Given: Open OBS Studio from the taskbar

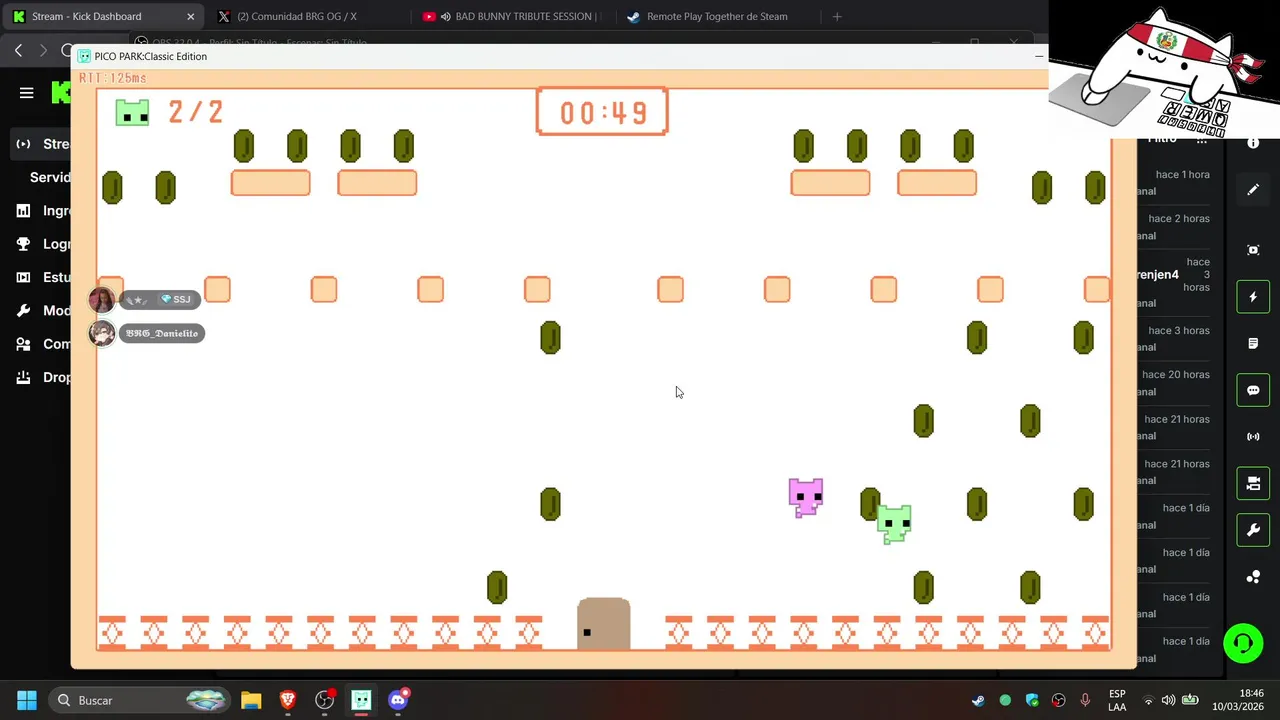Looking at the screenshot, I should (324, 700).
